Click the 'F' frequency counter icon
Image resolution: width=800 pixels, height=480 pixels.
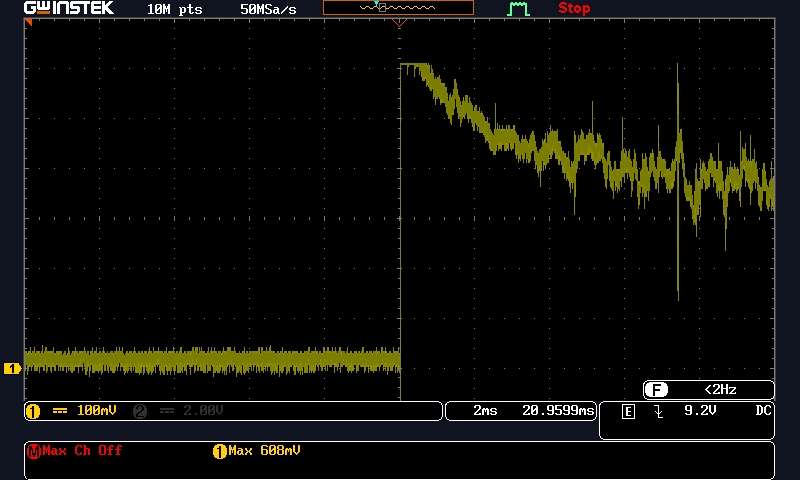(x=656, y=390)
